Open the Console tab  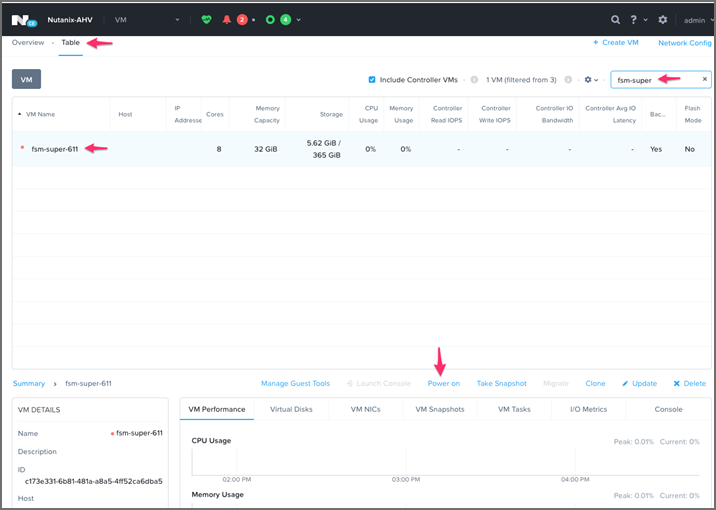(669, 409)
